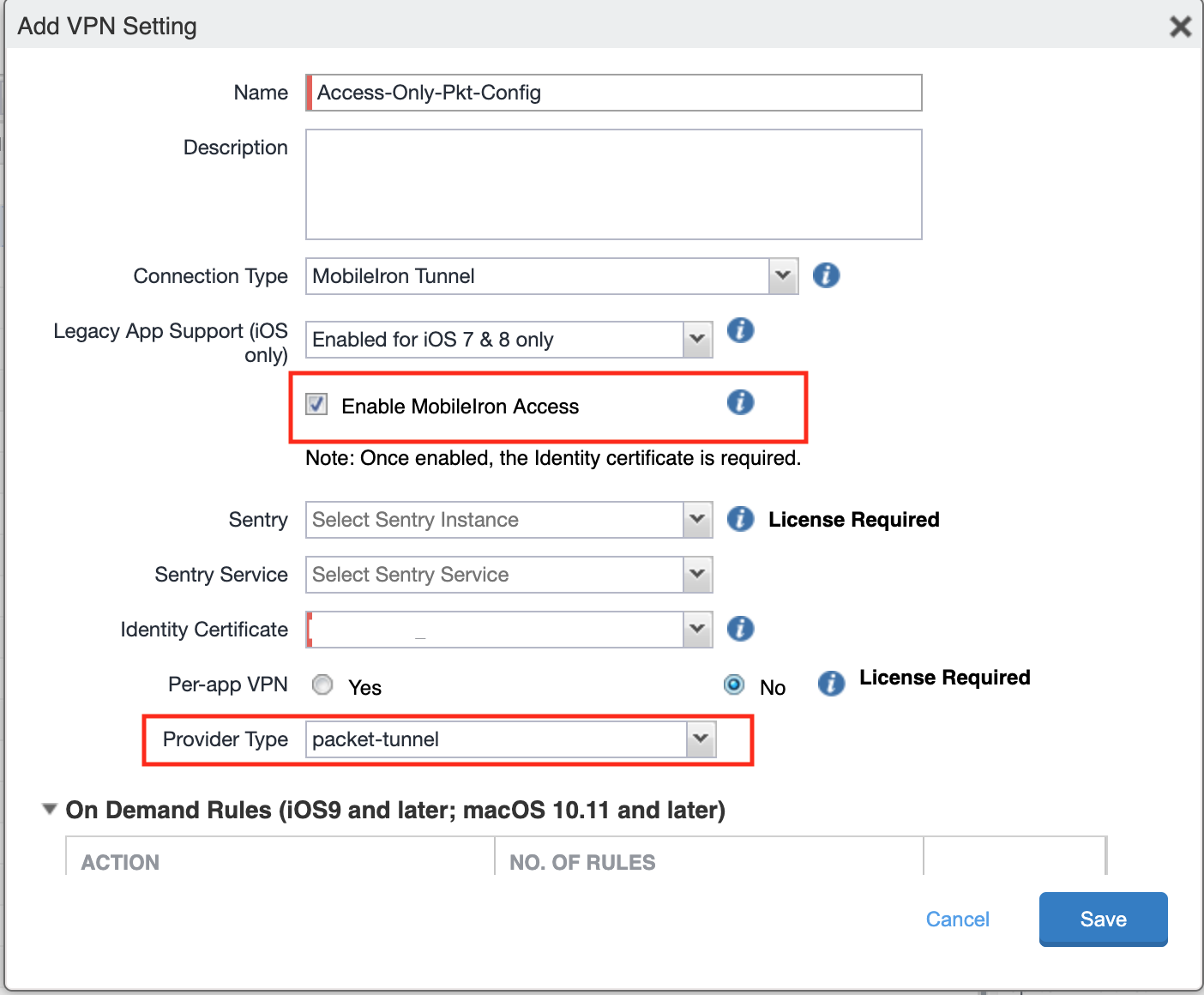Click the info icon for Legacy App Support
The image size is (1204, 995).
[x=740, y=330]
